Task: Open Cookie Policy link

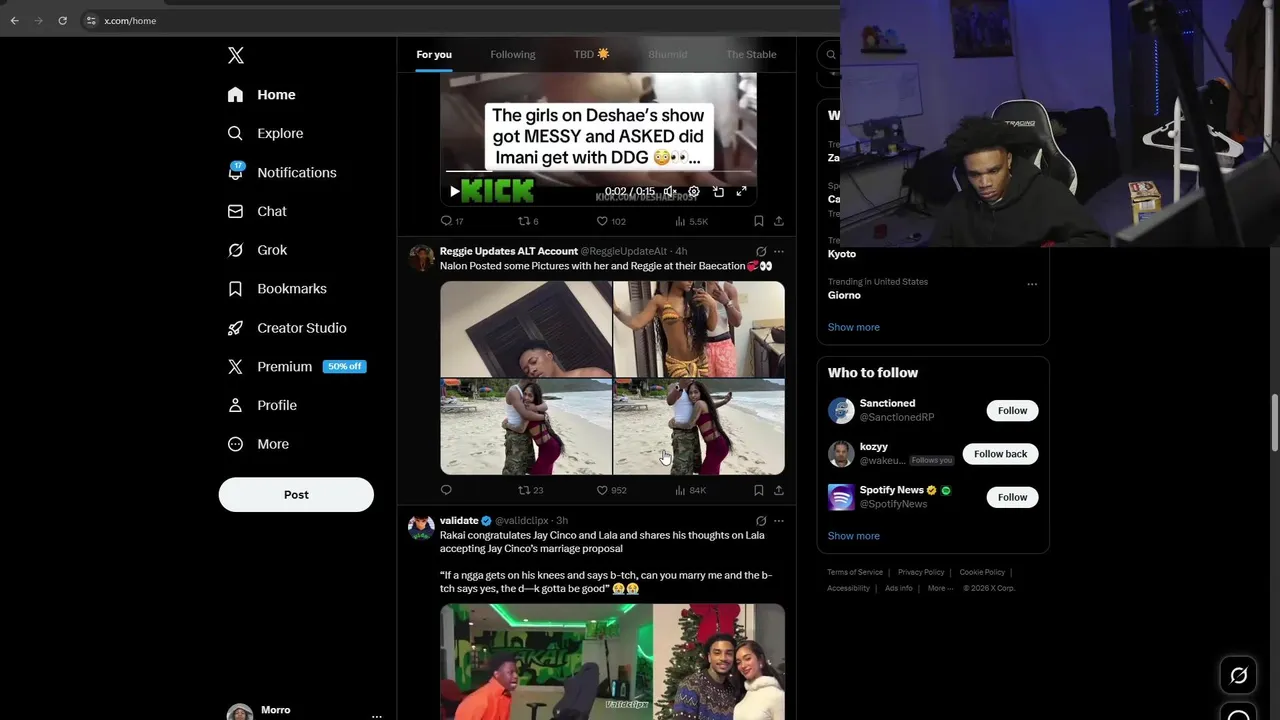Action: tap(982, 572)
